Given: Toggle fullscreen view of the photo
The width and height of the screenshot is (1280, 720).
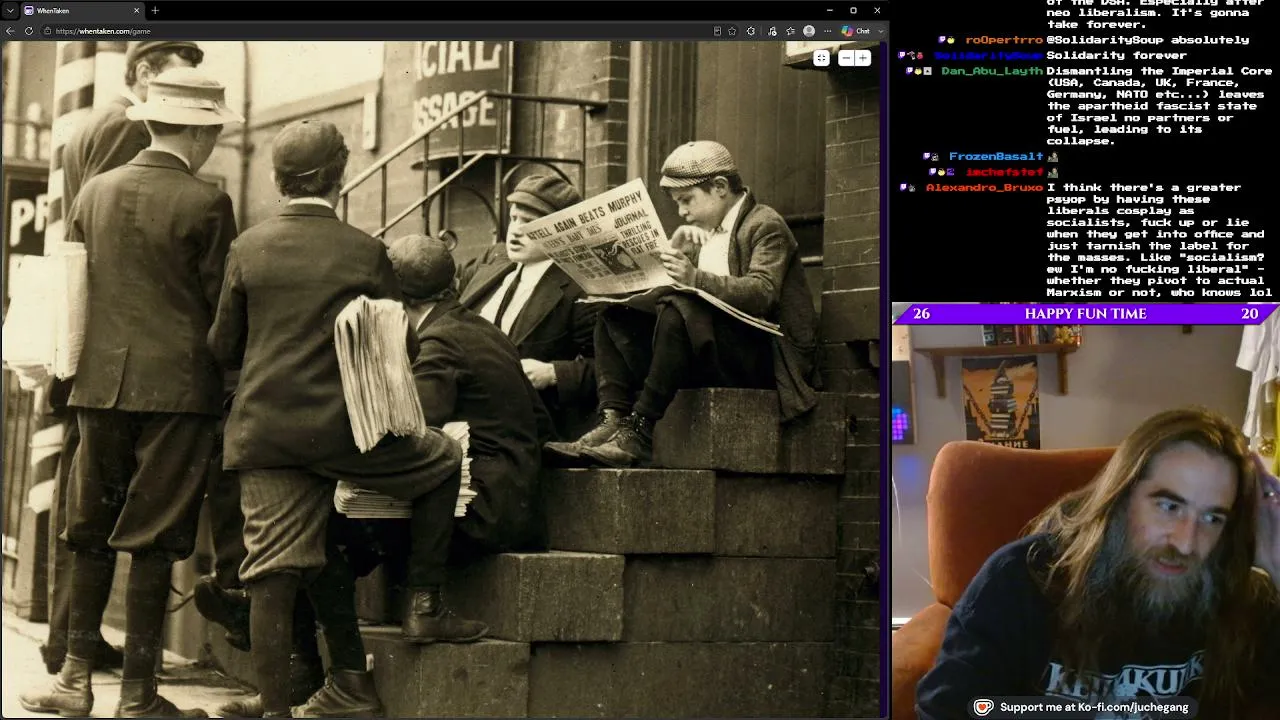Looking at the screenshot, I should 821,58.
